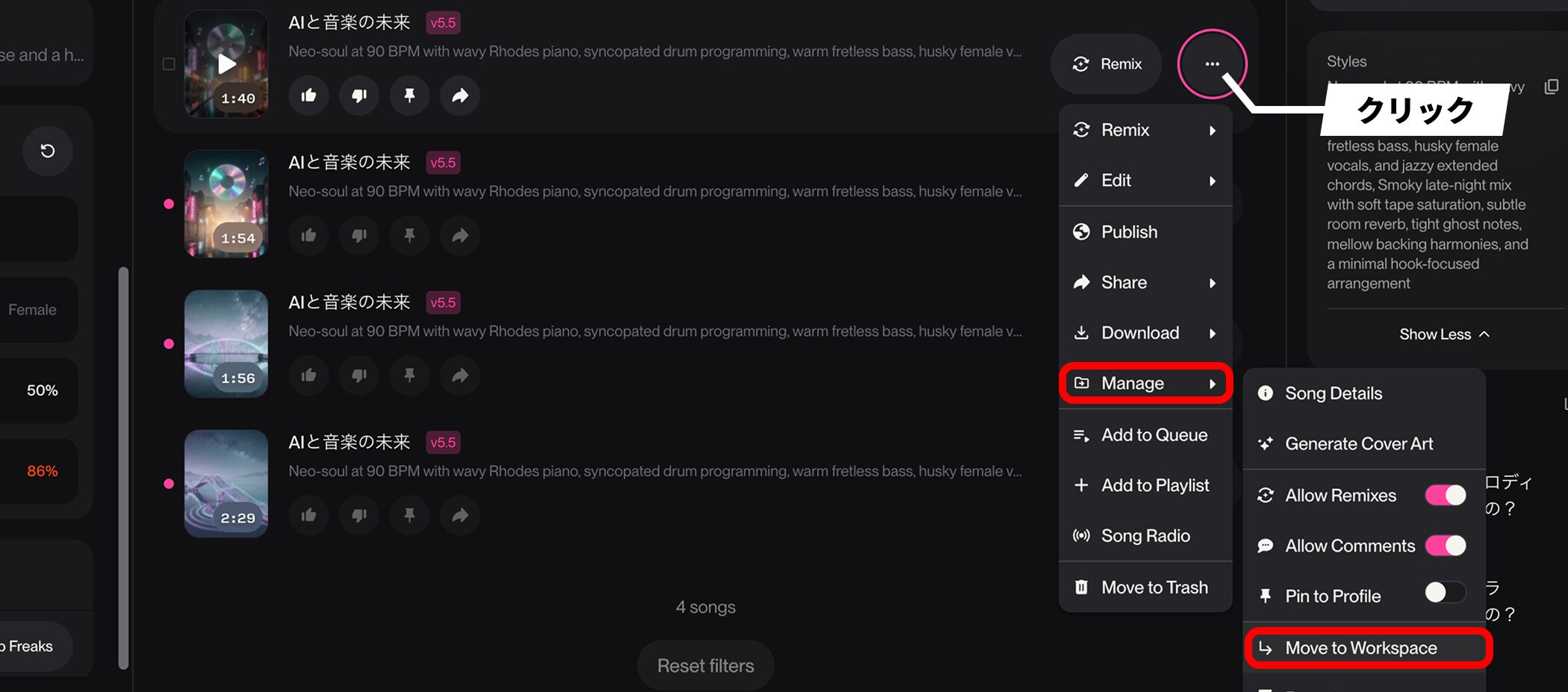The image size is (1568, 692).
Task: Like the song with 2:29 duration
Action: 308,515
